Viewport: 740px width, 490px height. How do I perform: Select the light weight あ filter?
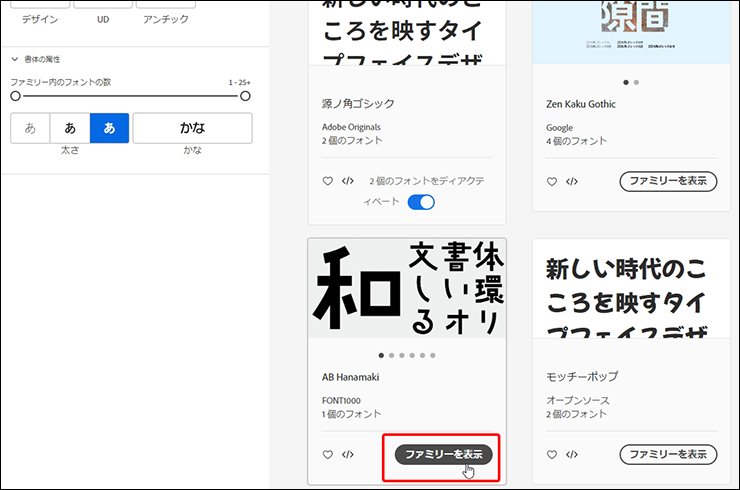click(30, 128)
